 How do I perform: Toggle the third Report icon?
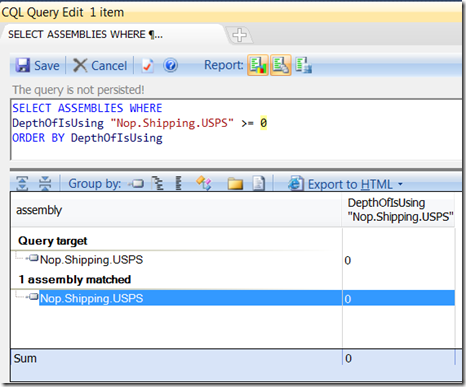pos(303,65)
